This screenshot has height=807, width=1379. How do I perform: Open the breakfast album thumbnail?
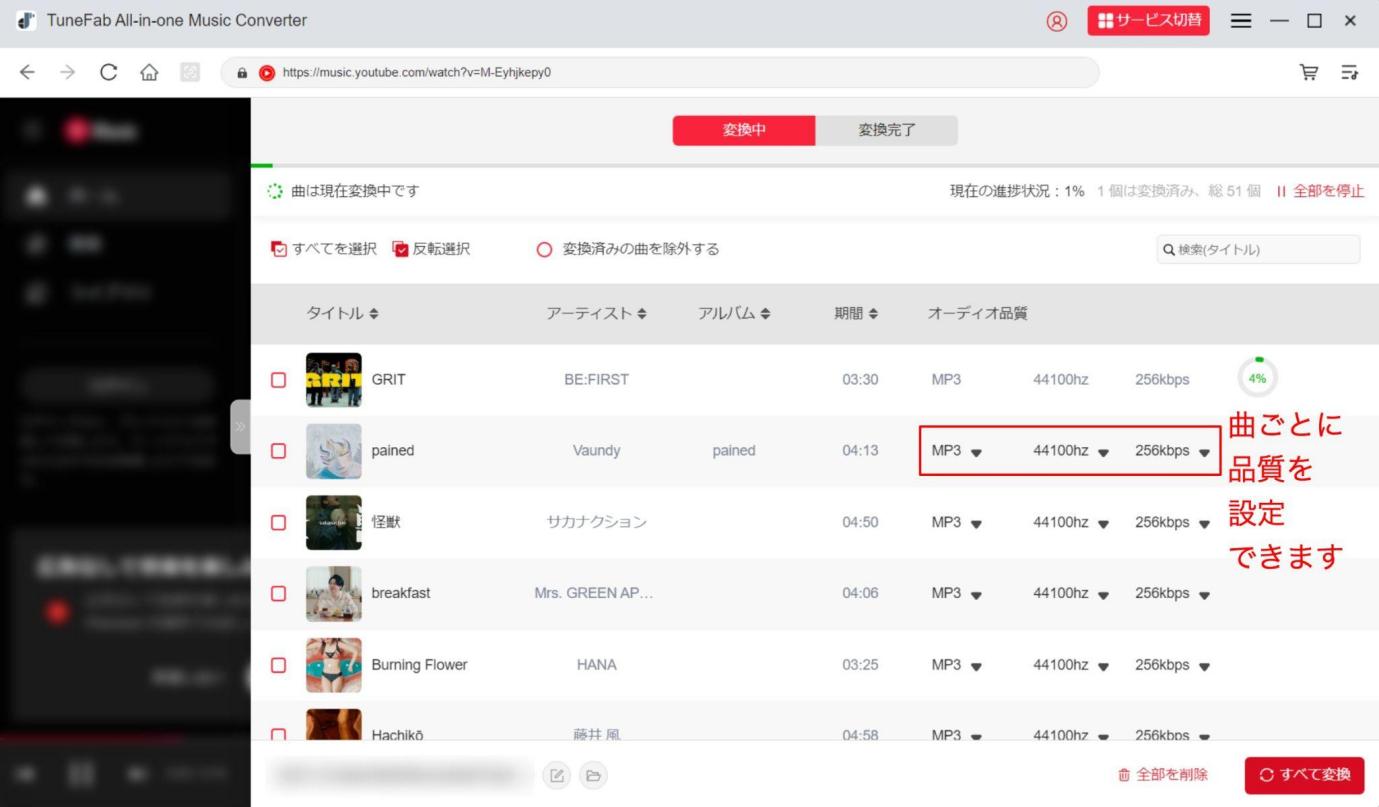tap(333, 593)
